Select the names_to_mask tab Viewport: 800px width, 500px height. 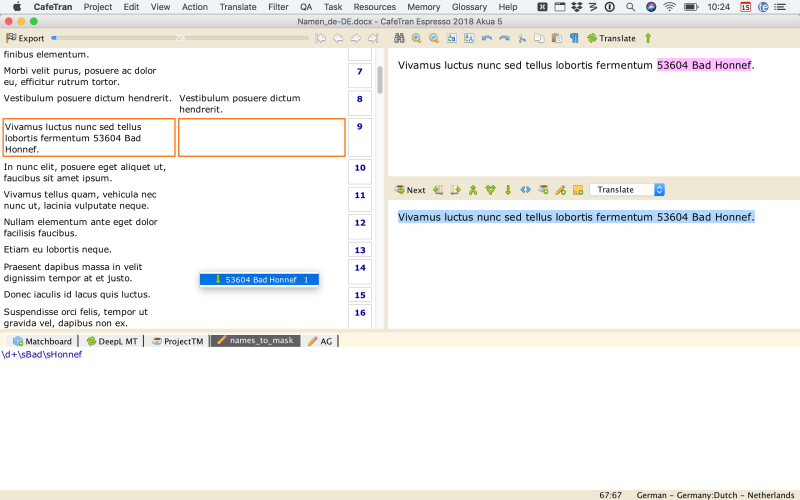[256, 341]
